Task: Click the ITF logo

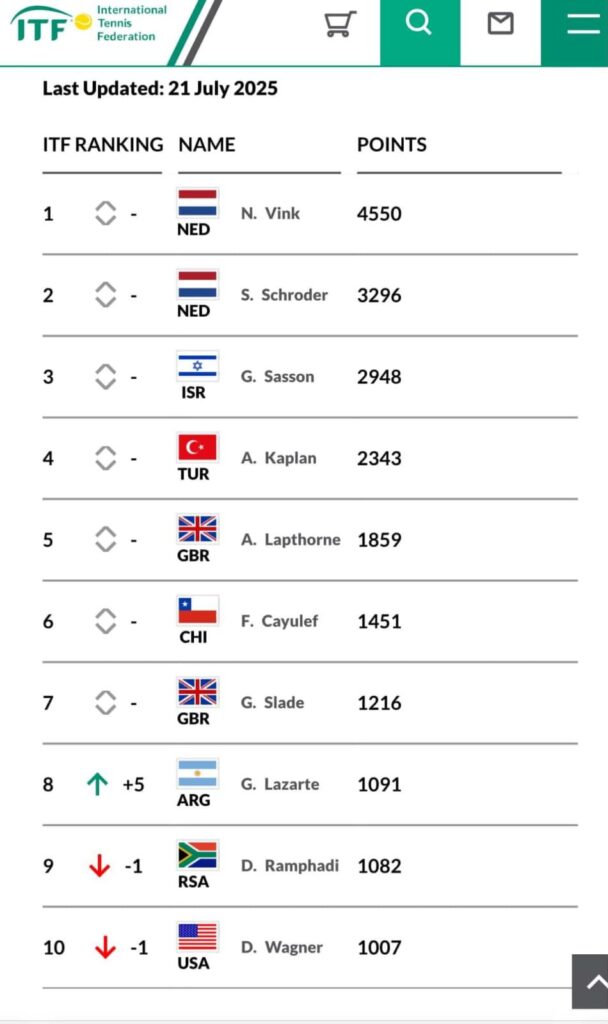Action: point(88,24)
